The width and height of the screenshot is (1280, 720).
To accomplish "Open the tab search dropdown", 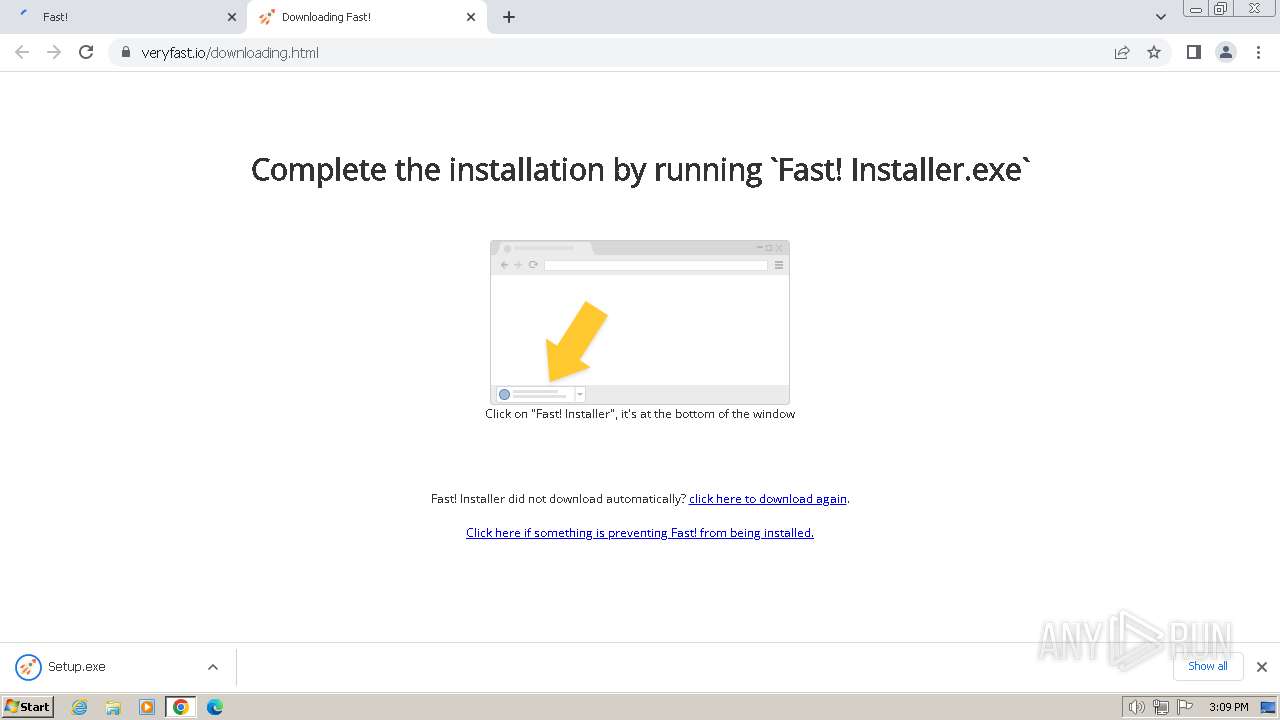I will tap(1161, 17).
